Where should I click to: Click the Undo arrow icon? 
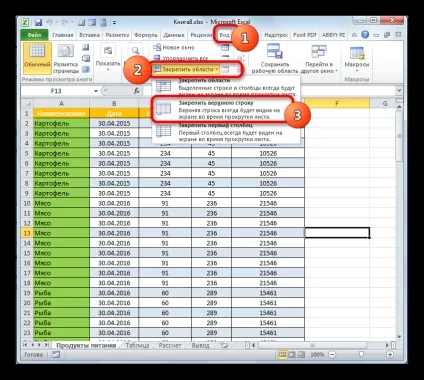49,23
